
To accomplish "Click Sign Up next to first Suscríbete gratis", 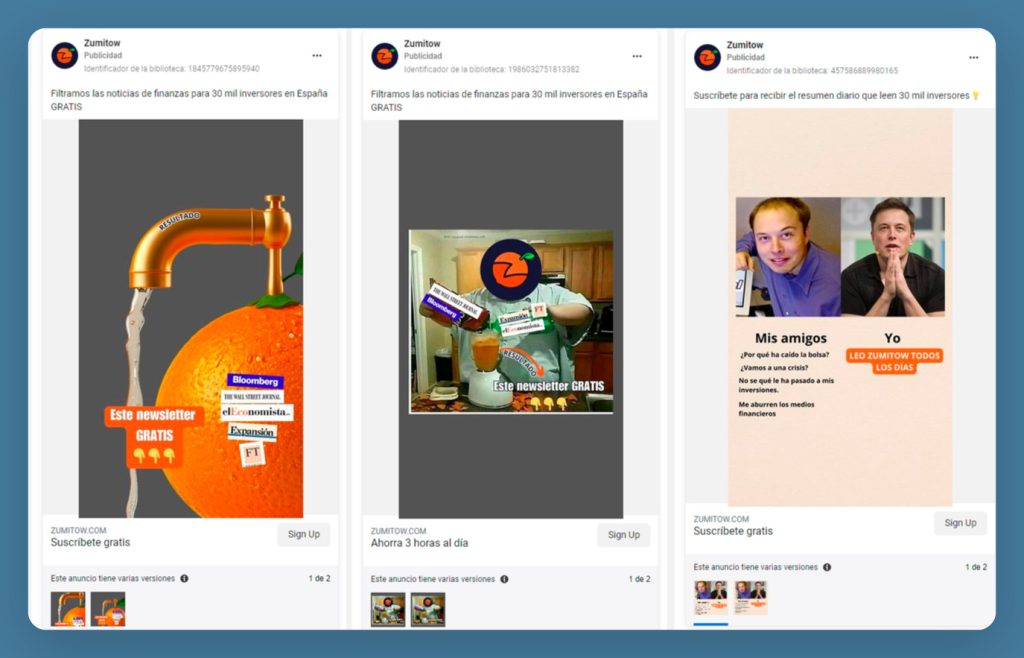I will coord(304,534).
